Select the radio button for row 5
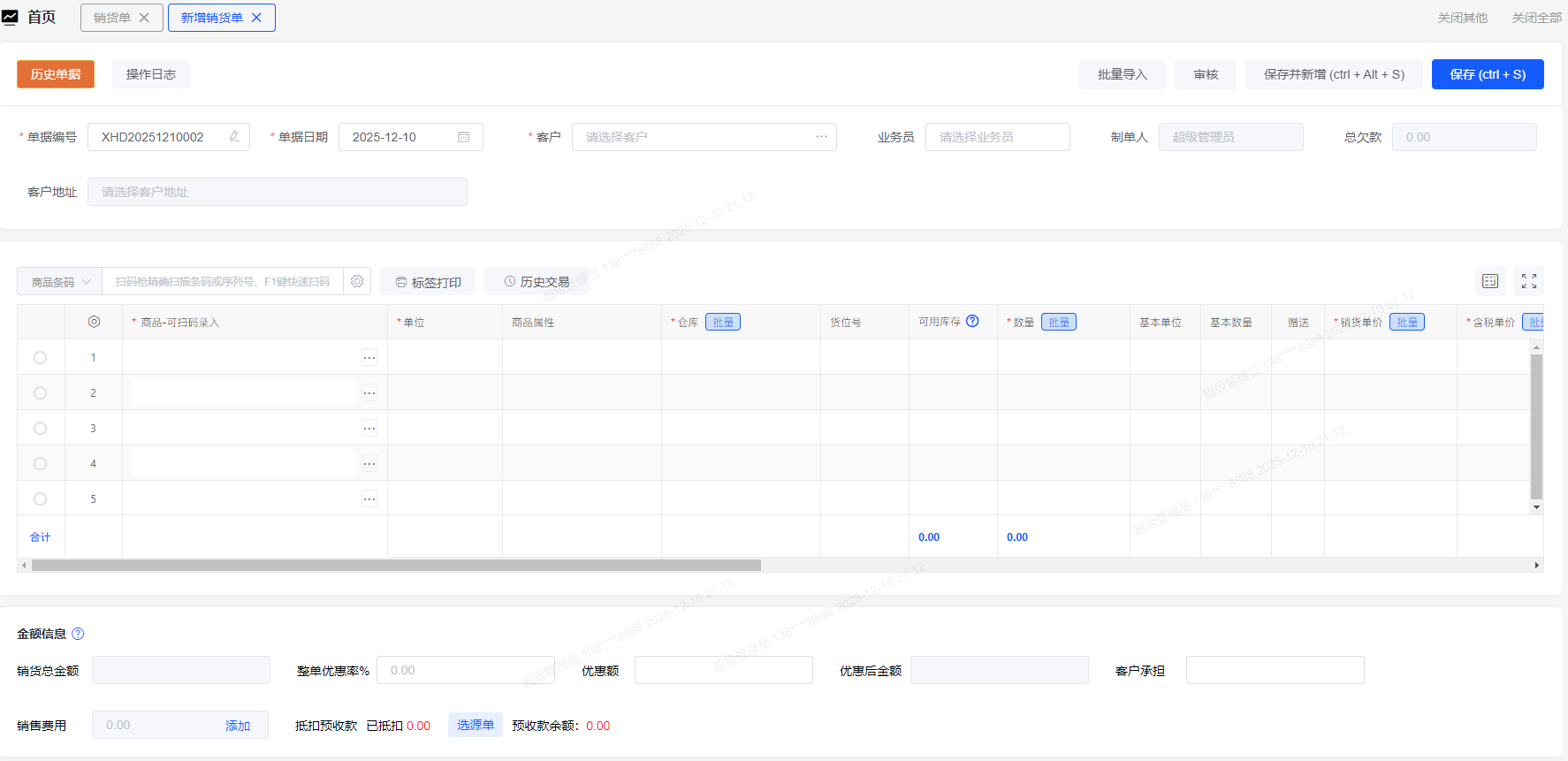Image resolution: width=1568 pixels, height=761 pixels. [x=40, y=499]
